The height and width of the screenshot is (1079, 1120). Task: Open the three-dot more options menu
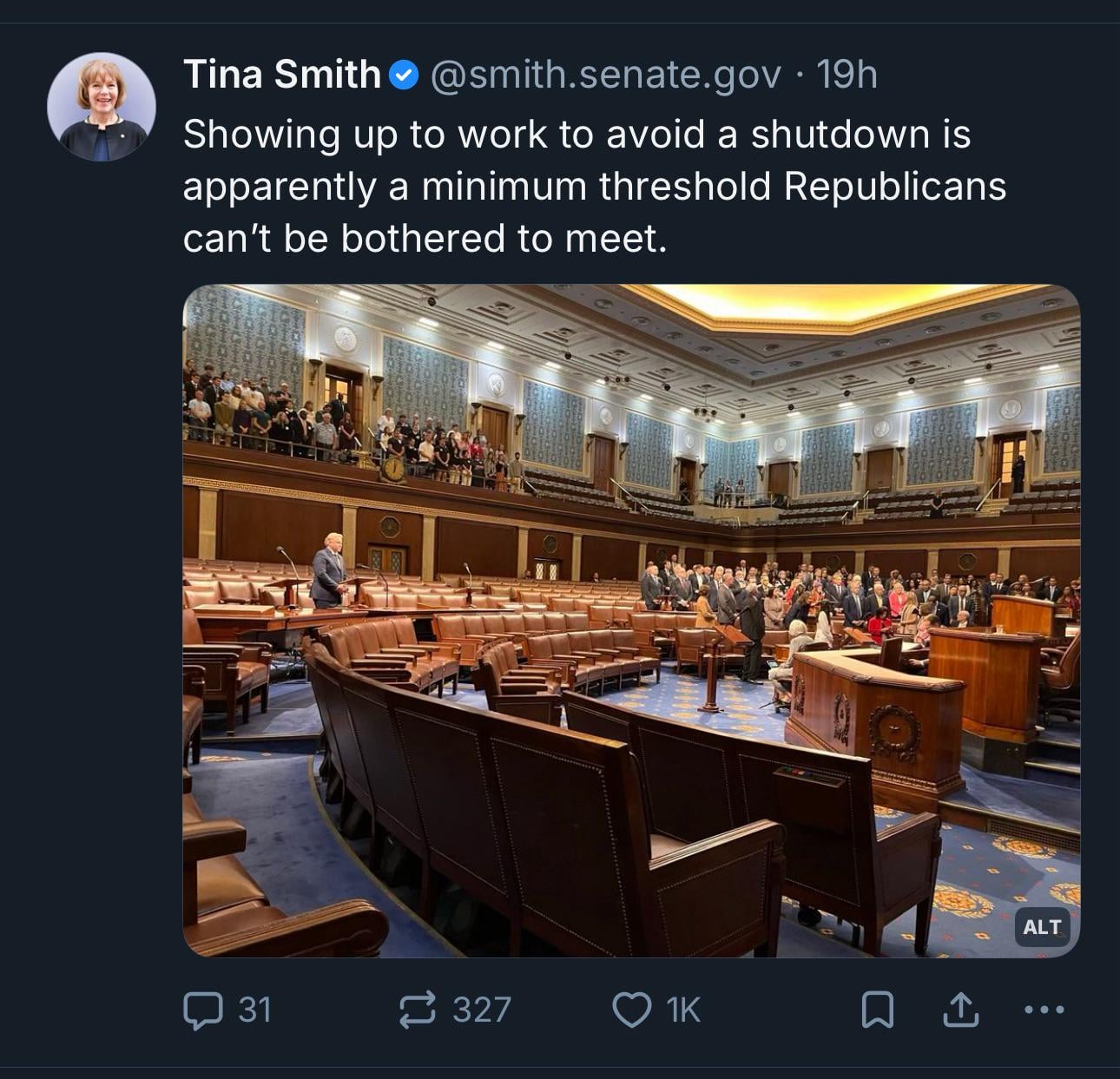[1044, 1010]
